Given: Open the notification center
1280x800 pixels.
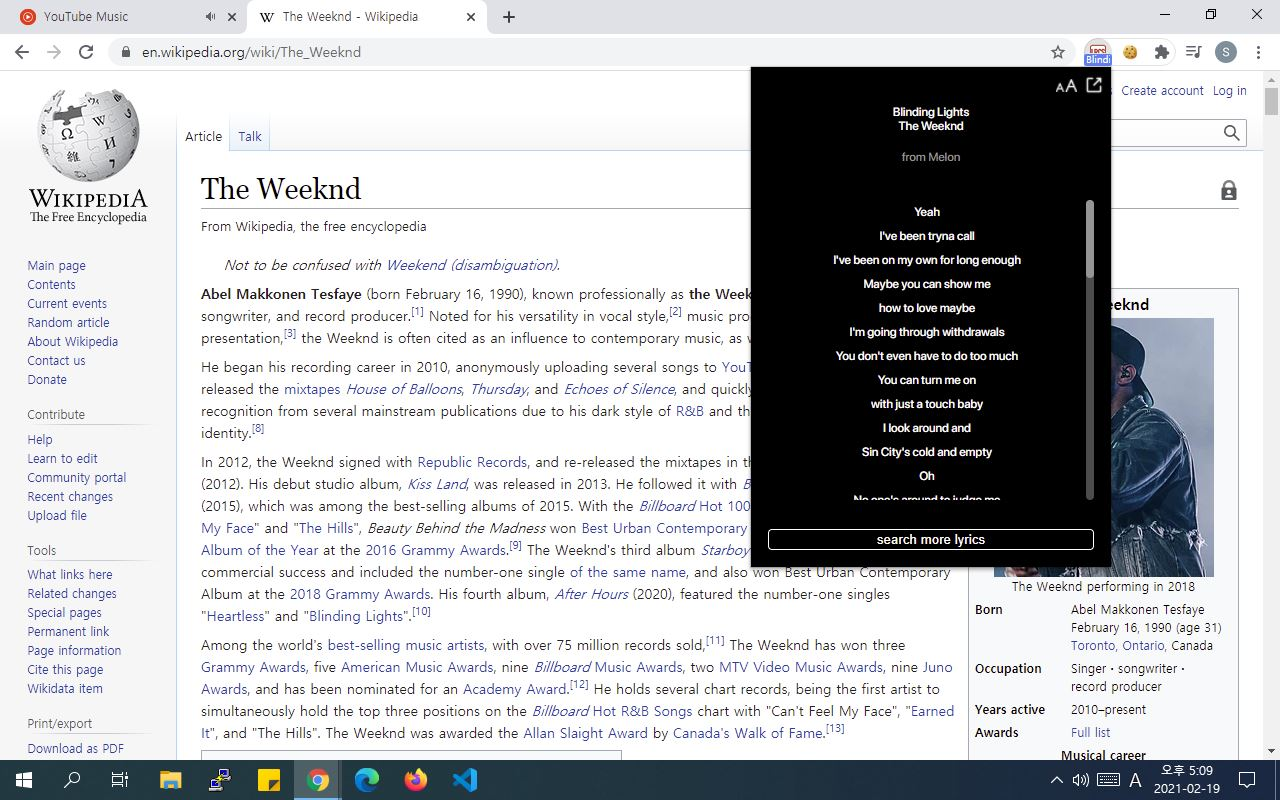Looking at the screenshot, I should pyautogui.click(x=1247, y=780).
